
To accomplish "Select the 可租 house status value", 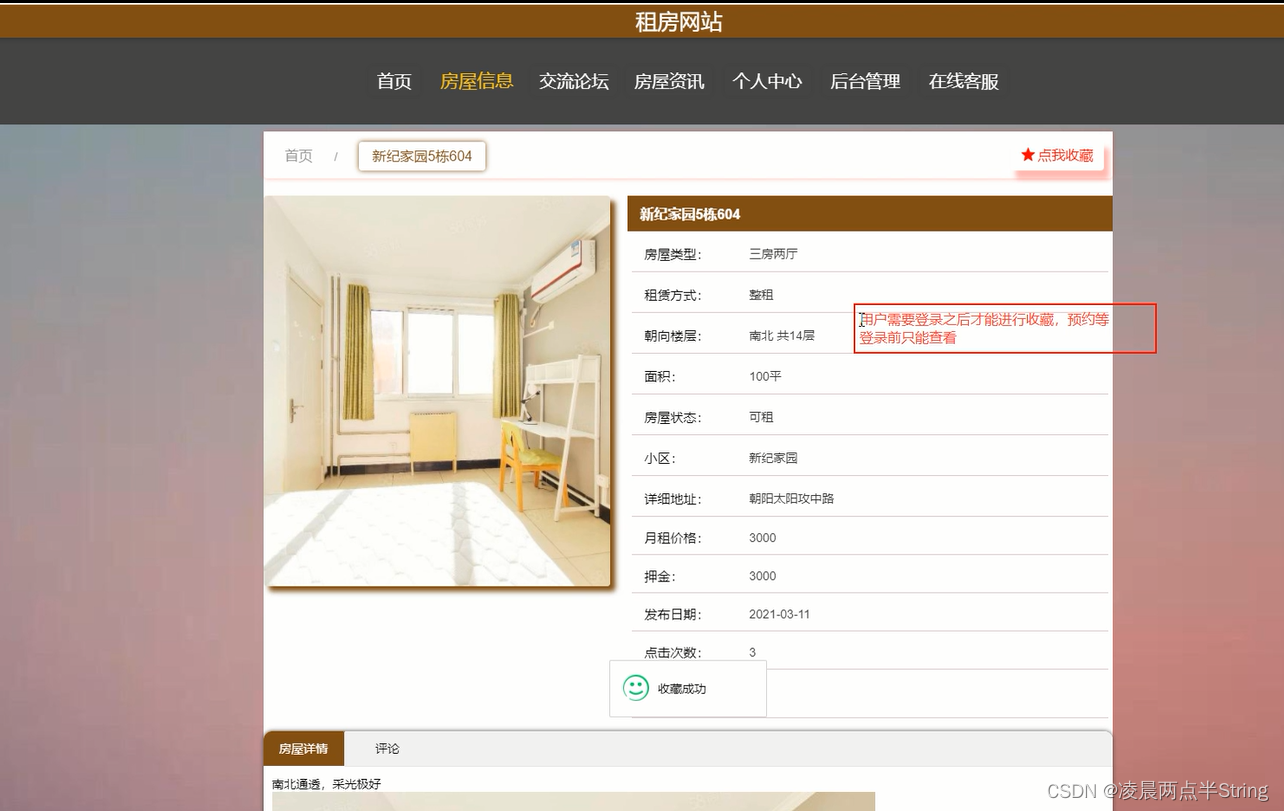I will (x=761, y=417).
